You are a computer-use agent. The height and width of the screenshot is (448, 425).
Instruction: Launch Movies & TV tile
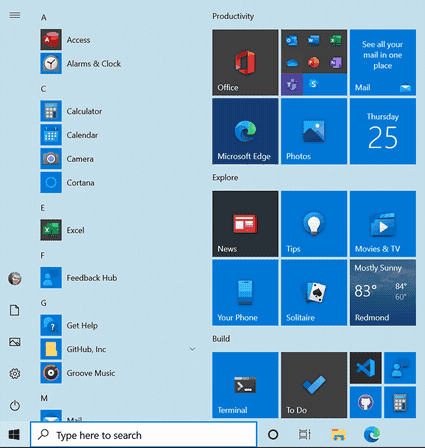pyautogui.click(x=383, y=224)
